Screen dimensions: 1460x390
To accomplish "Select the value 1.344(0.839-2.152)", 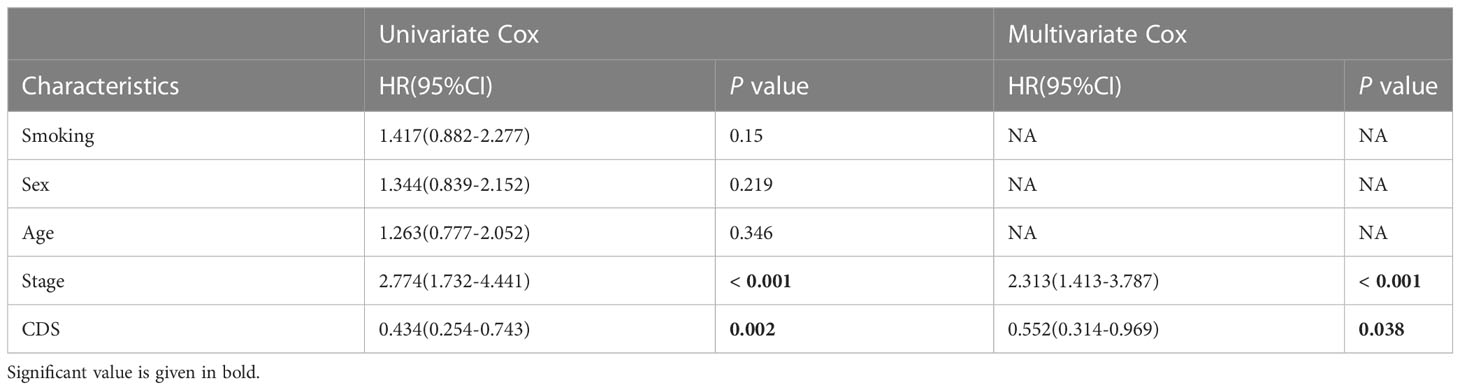I will [454, 185].
